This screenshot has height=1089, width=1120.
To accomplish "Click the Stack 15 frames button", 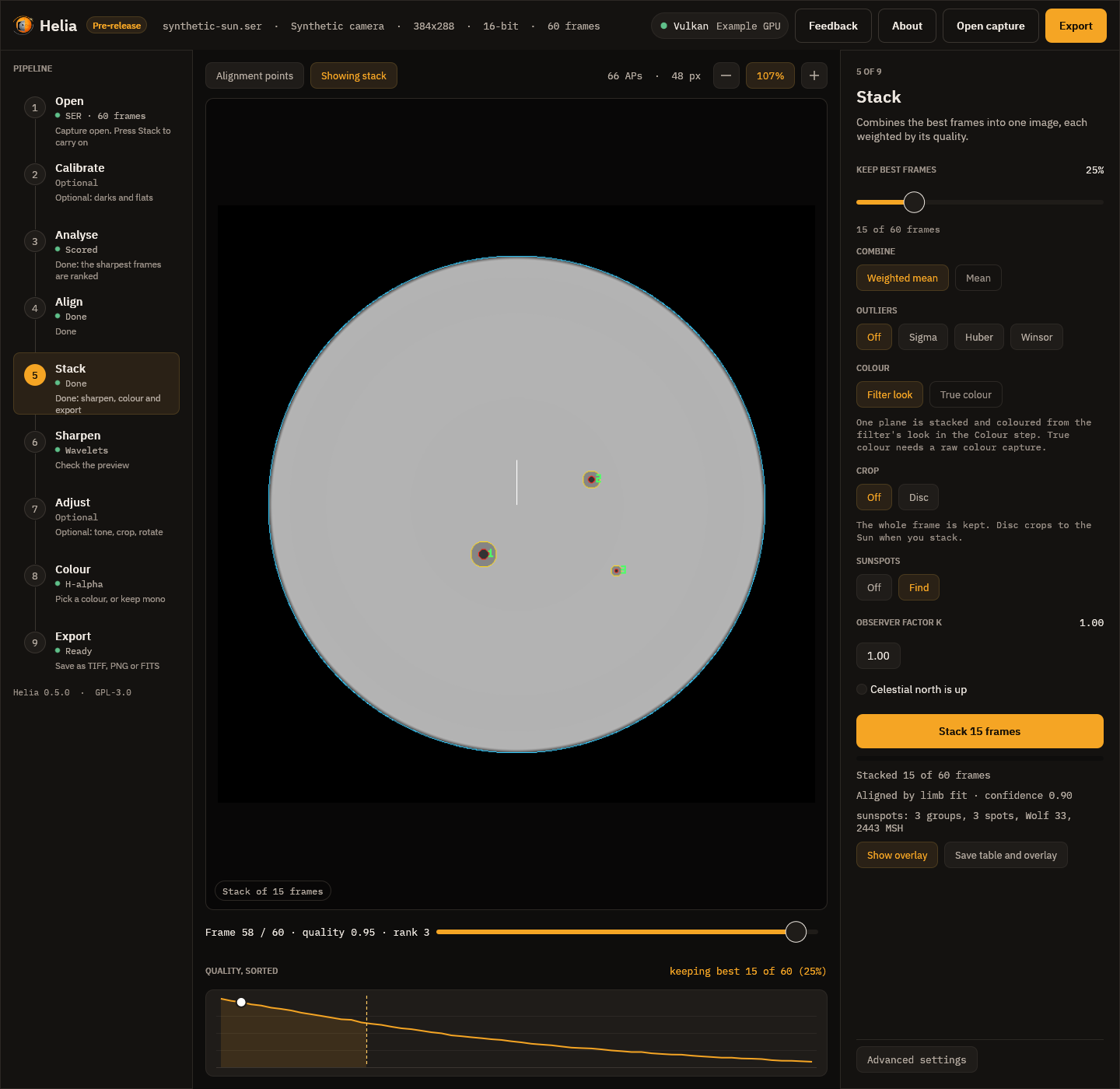I will click(979, 731).
